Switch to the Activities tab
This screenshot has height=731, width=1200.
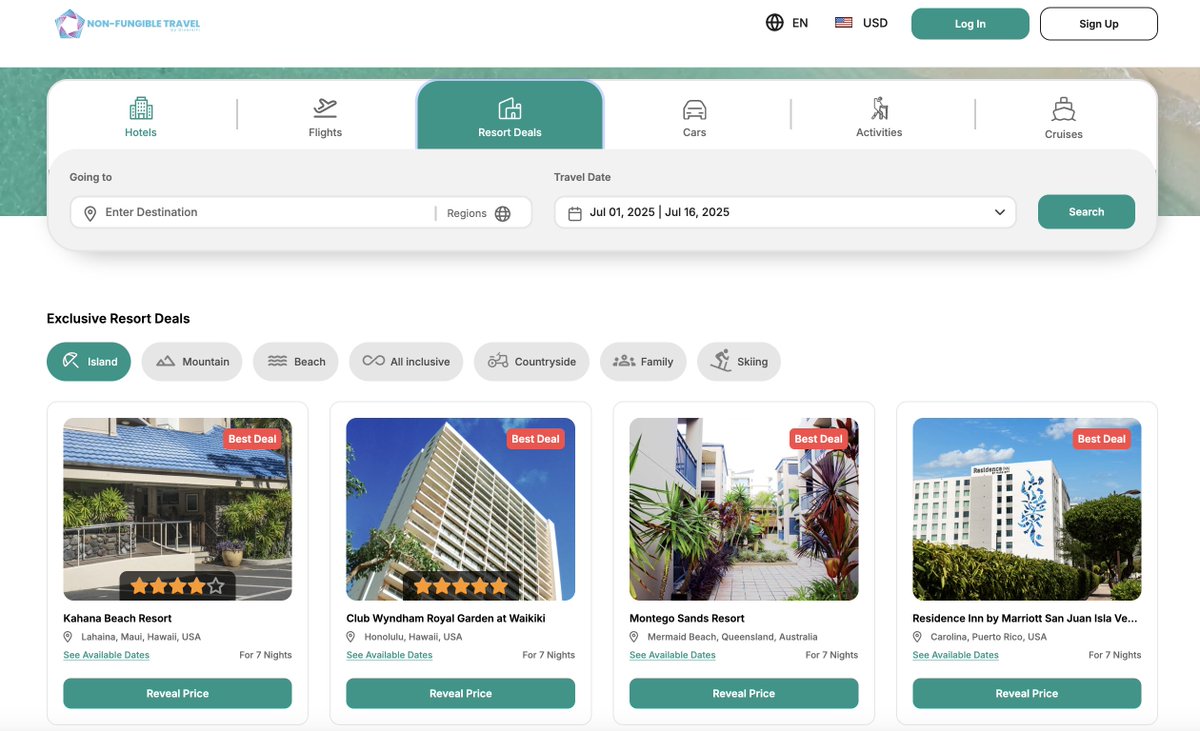coord(879,116)
